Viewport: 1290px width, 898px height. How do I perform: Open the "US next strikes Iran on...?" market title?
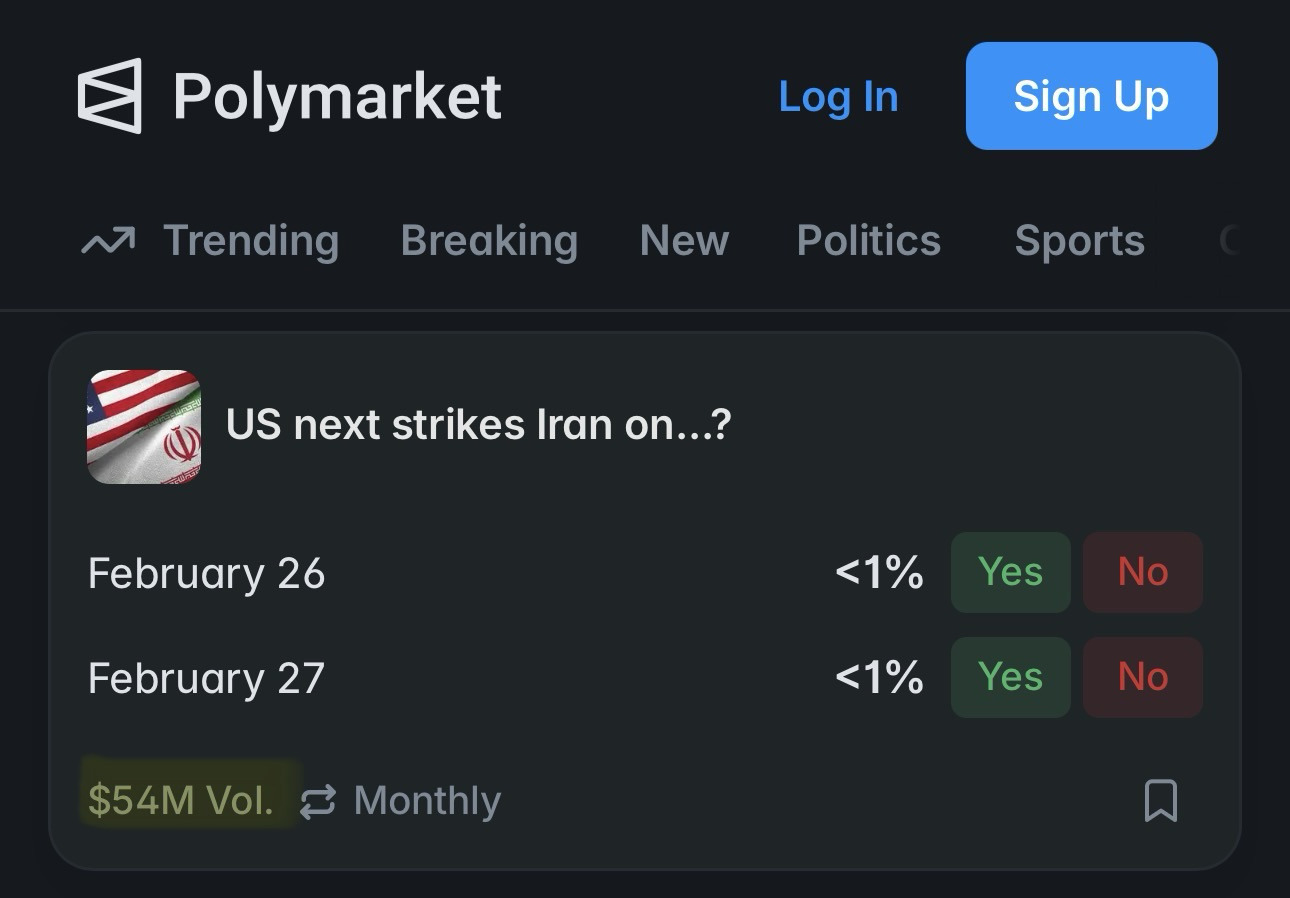coord(478,425)
